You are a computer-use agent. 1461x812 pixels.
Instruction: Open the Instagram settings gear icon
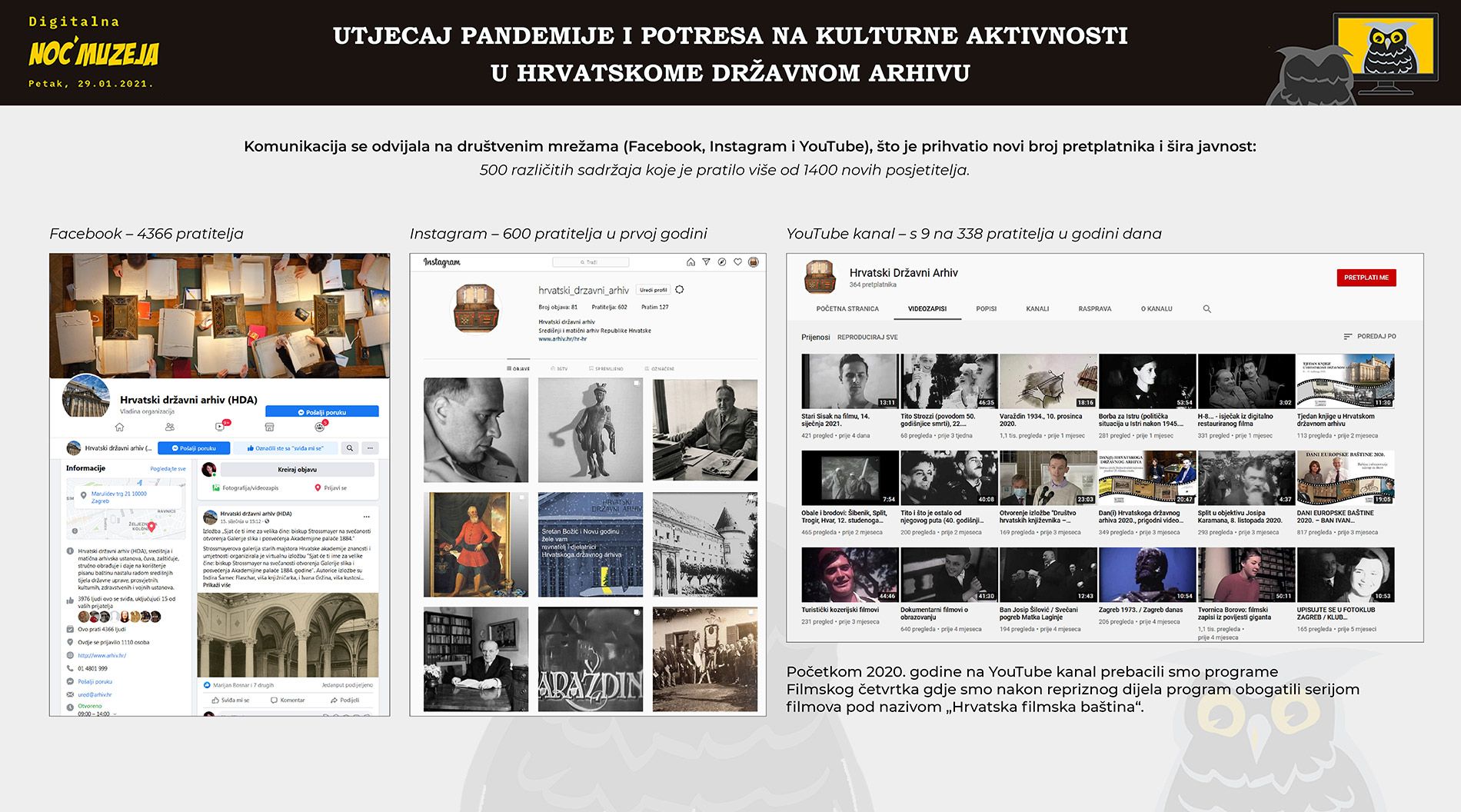[x=680, y=290]
